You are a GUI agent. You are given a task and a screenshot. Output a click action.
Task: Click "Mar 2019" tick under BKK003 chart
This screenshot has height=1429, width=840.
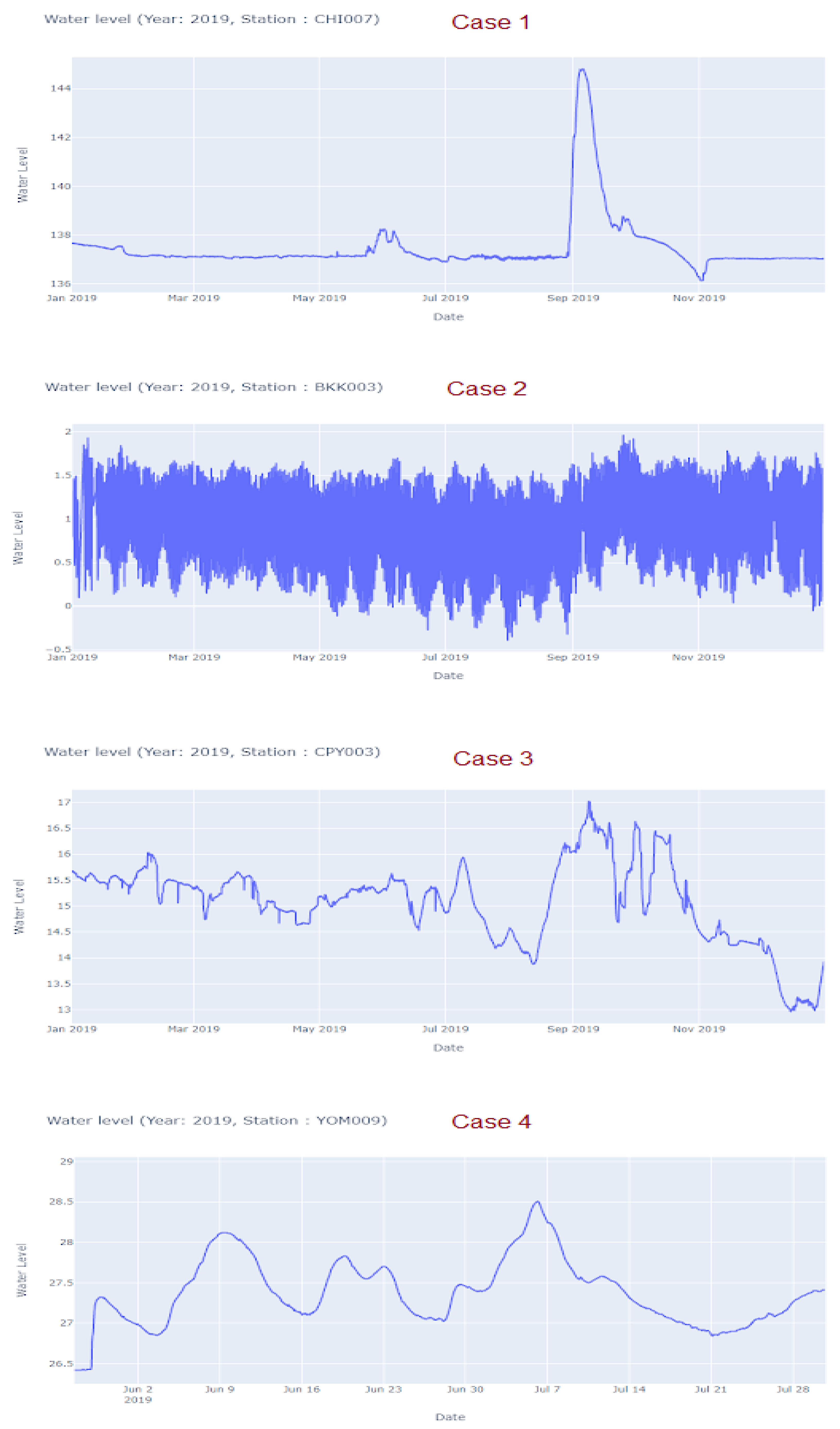[194, 657]
